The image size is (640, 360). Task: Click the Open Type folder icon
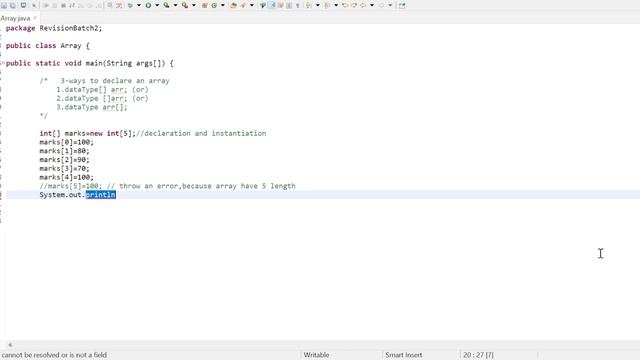[233, 5]
